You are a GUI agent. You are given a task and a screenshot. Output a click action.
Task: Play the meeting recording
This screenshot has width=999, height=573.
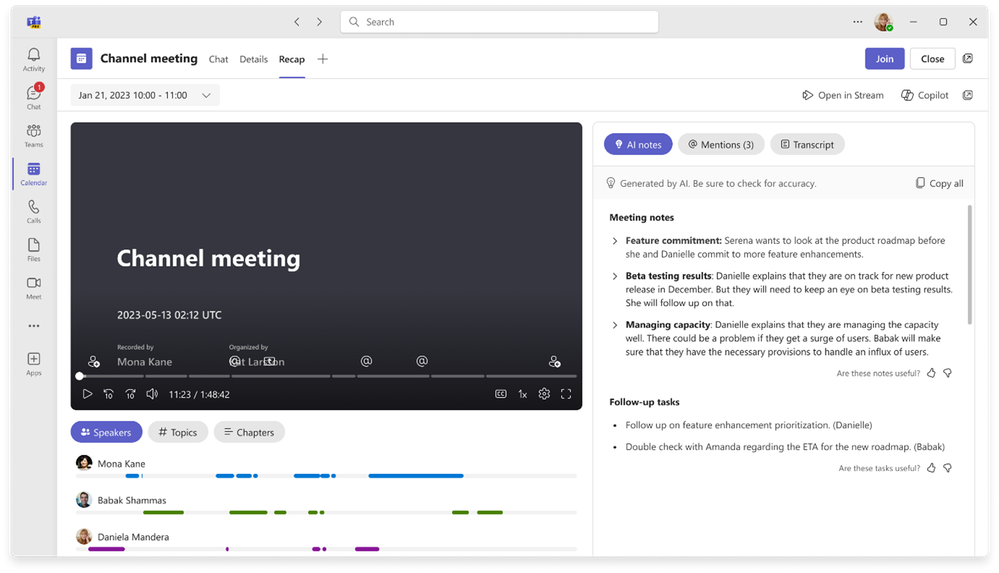[87, 394]
